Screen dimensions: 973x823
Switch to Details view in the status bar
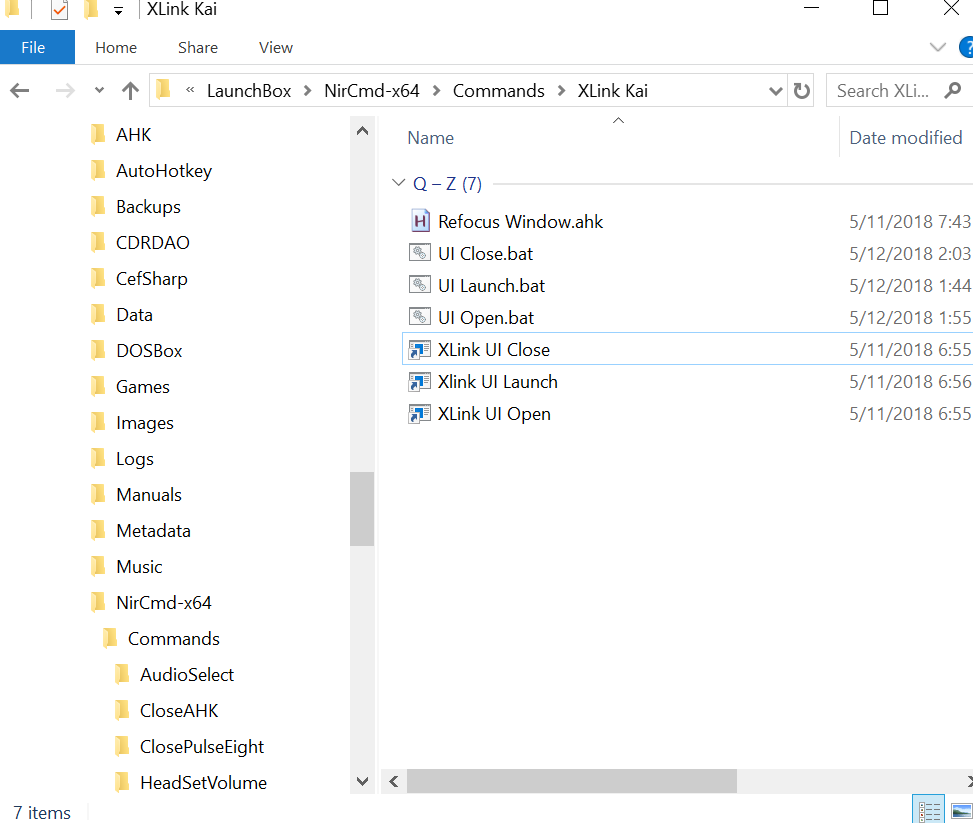point(928,810)
